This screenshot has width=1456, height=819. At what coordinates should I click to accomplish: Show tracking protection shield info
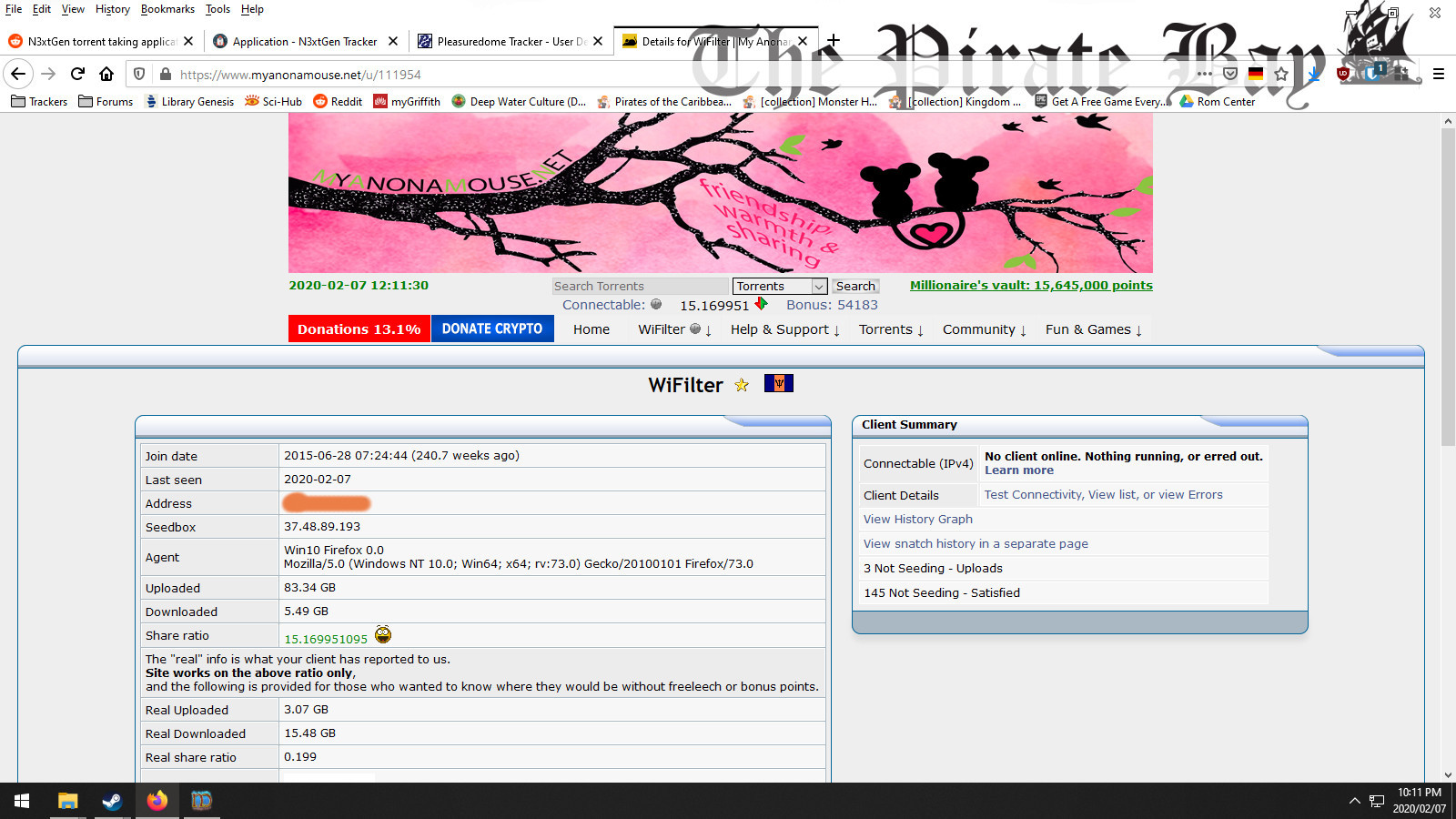[139, 74]
